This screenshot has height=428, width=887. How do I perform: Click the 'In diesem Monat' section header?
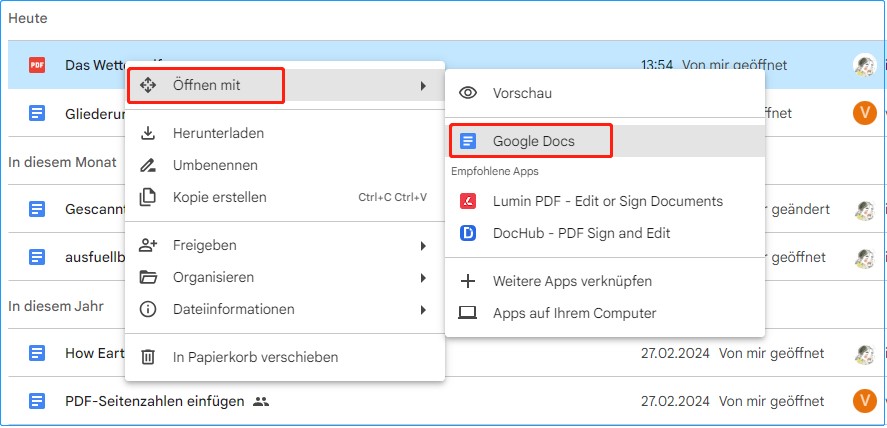pyautogui.click(x=62, y=162)
